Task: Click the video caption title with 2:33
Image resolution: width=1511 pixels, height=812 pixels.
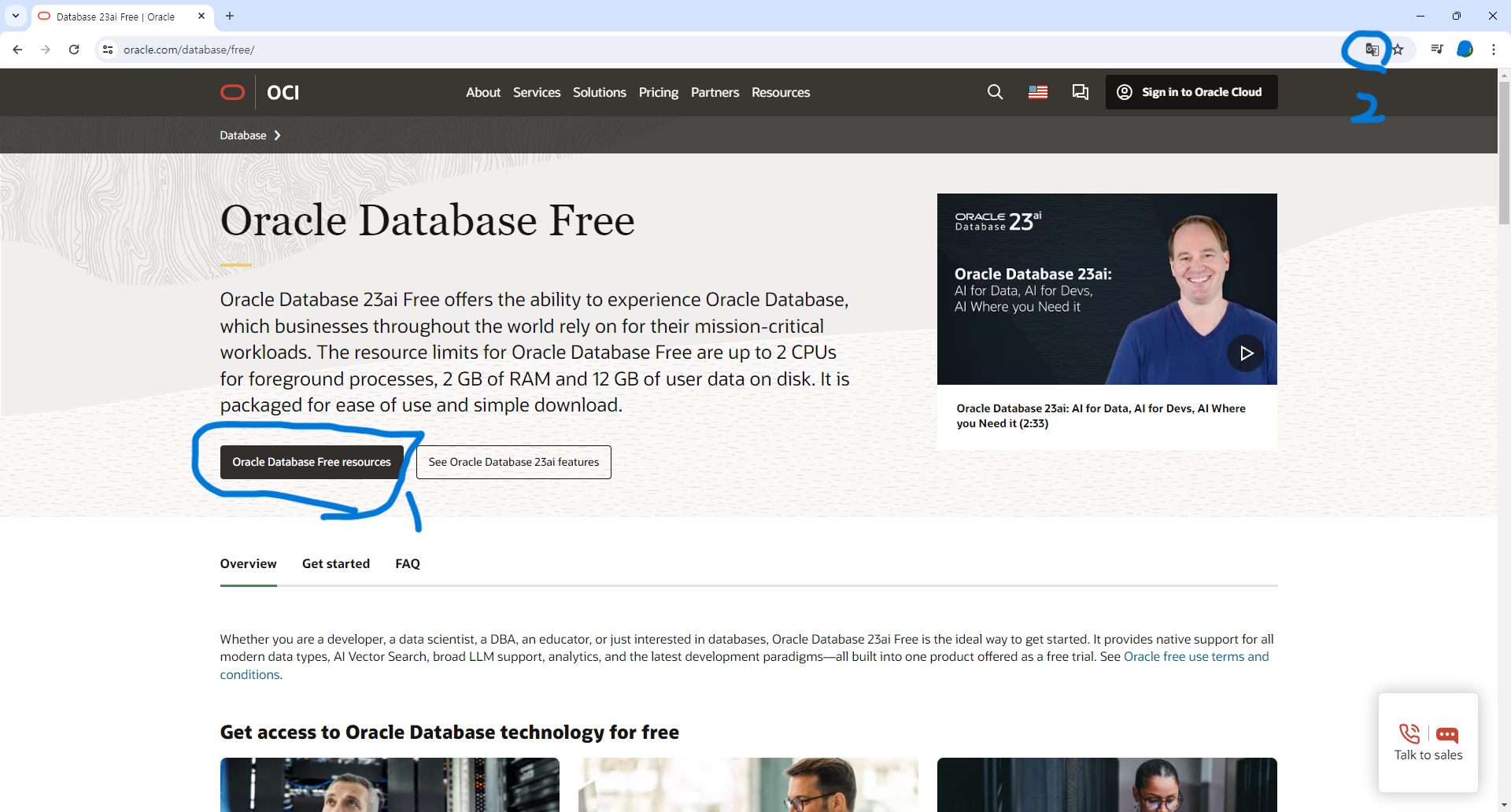Action: coord(1101,415)
